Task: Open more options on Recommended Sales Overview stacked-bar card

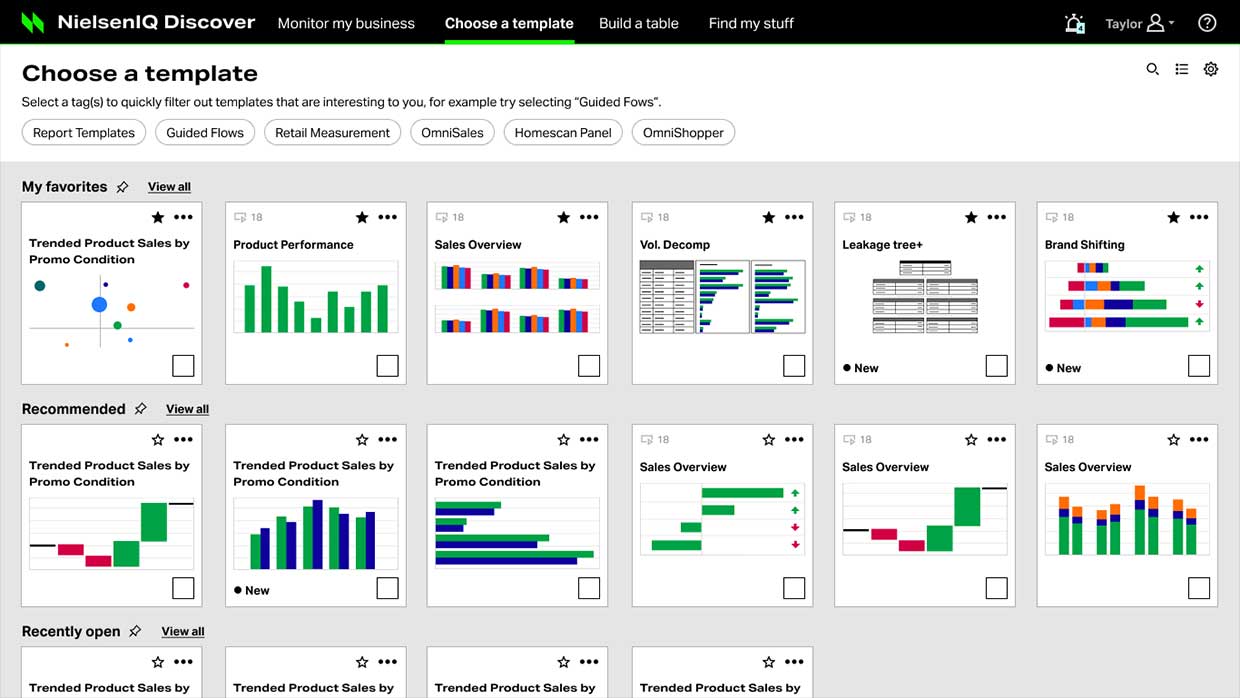Action: click(1199, 439)
